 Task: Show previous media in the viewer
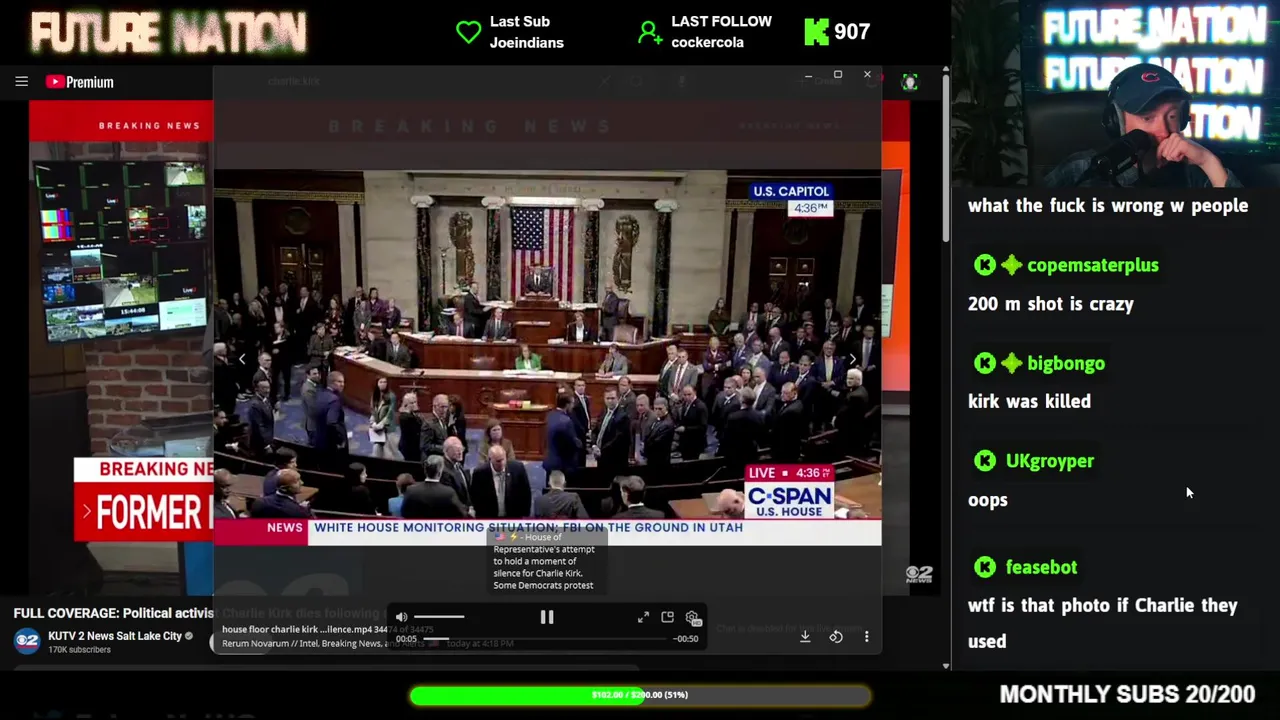coord(241,359)
